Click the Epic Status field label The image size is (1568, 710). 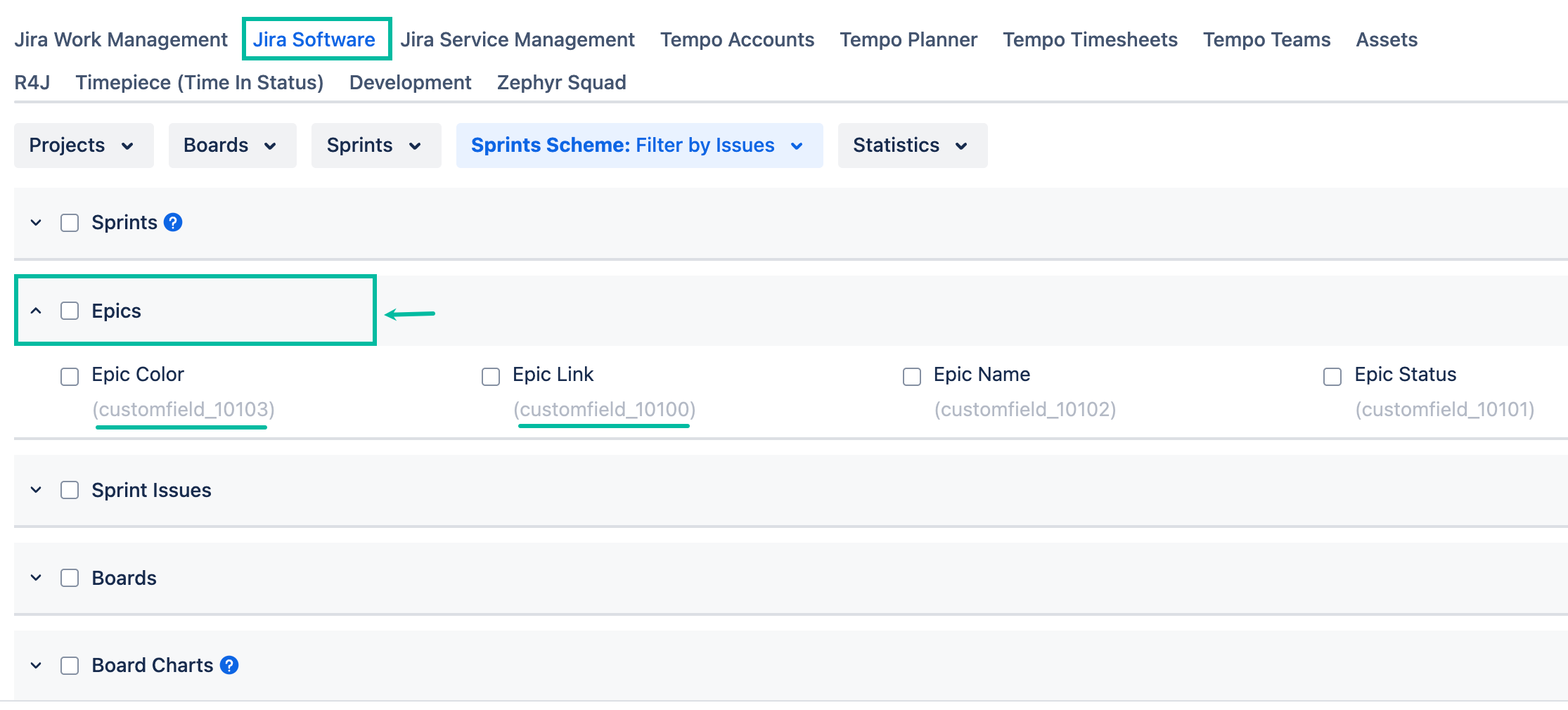point(1406,374)
